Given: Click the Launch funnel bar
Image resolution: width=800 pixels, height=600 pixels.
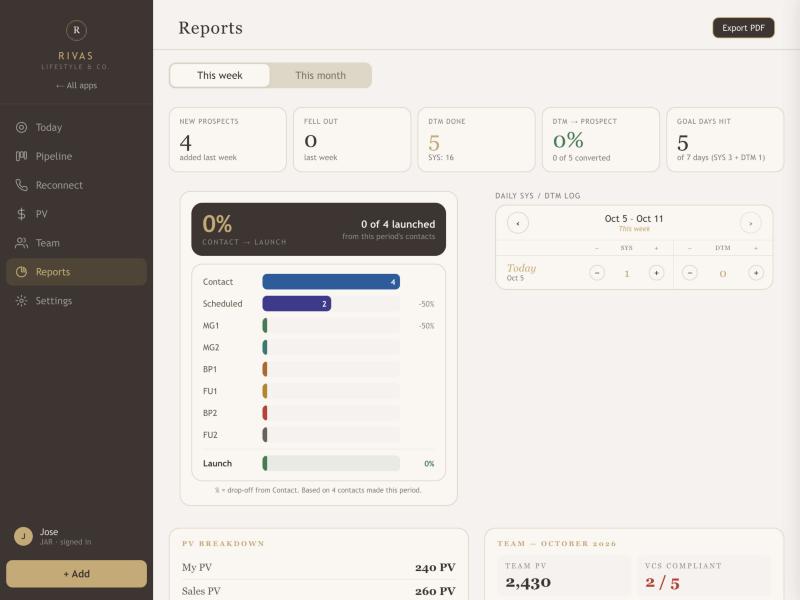Looking at the screenshot, I should coord(331,463).
